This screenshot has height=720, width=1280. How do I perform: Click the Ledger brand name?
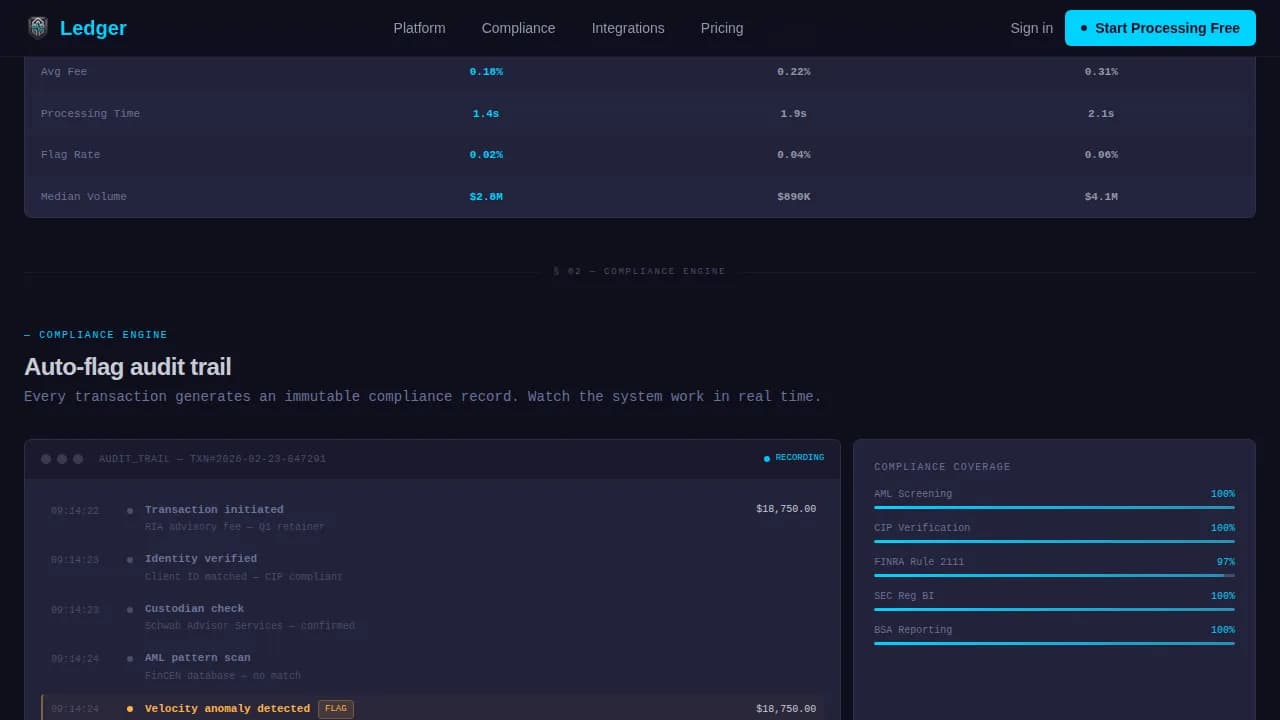click(93, 28)
